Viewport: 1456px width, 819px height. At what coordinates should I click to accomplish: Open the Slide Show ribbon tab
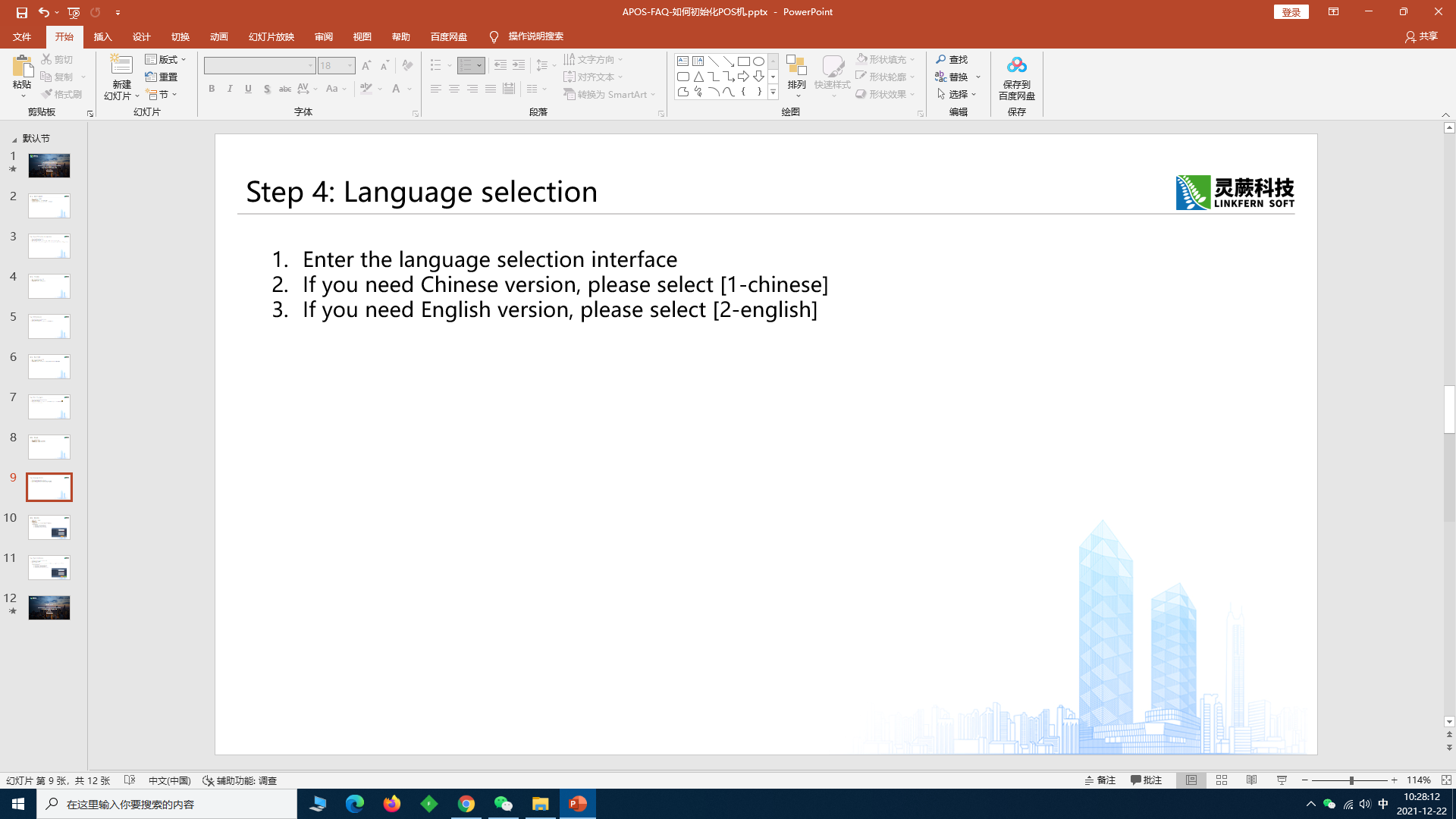pyautogui.click(x=271, y=36)
